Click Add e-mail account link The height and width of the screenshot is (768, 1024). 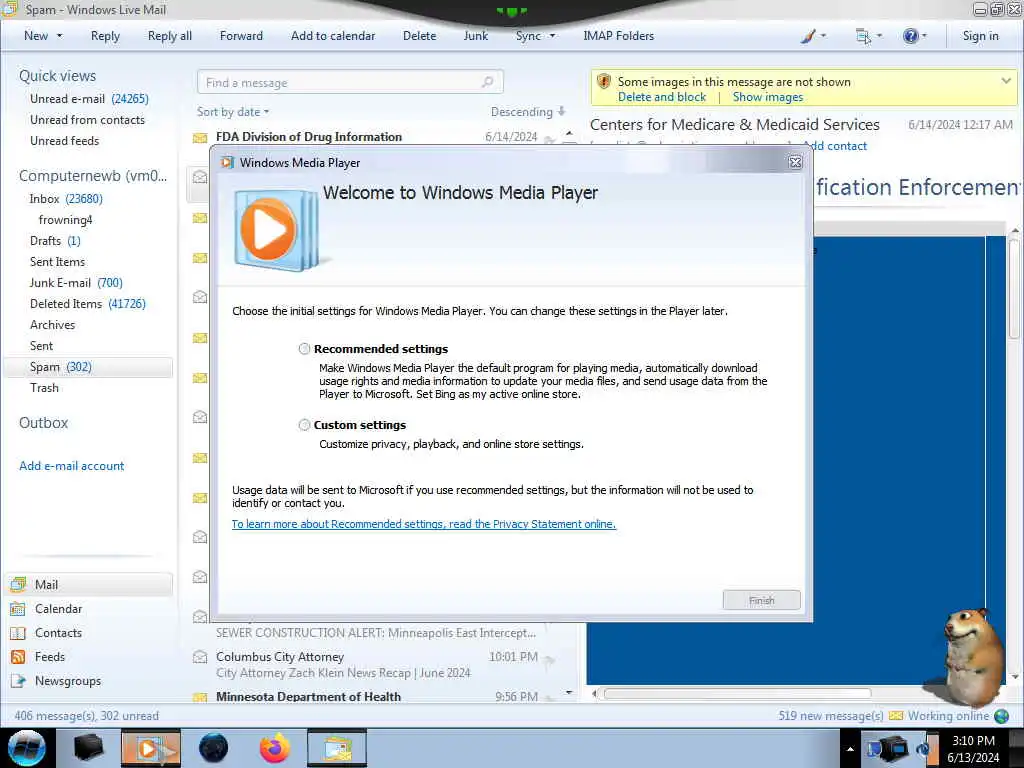tap(72, 466)
